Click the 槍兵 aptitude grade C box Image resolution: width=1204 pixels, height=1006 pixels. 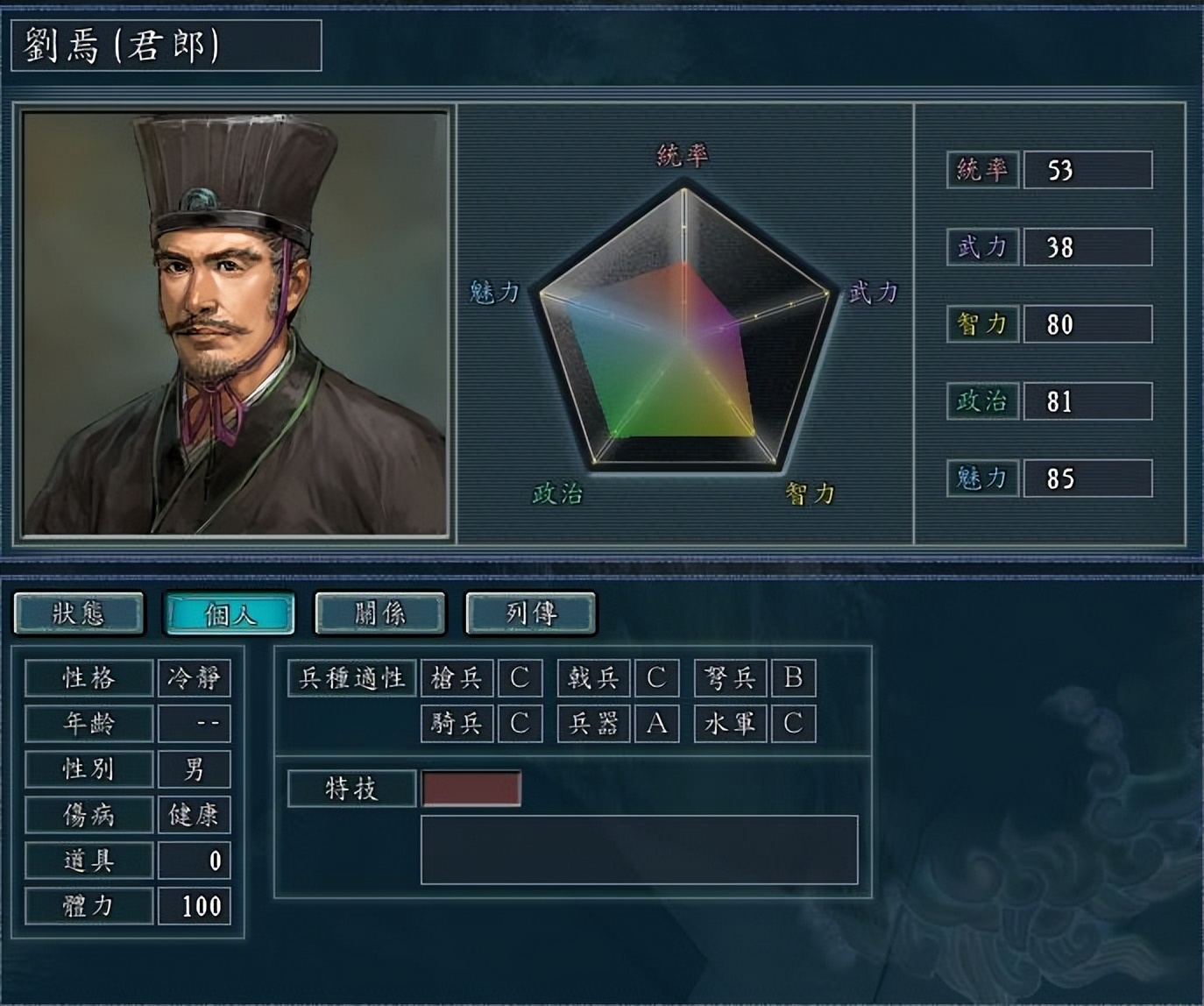pos(520,678)
